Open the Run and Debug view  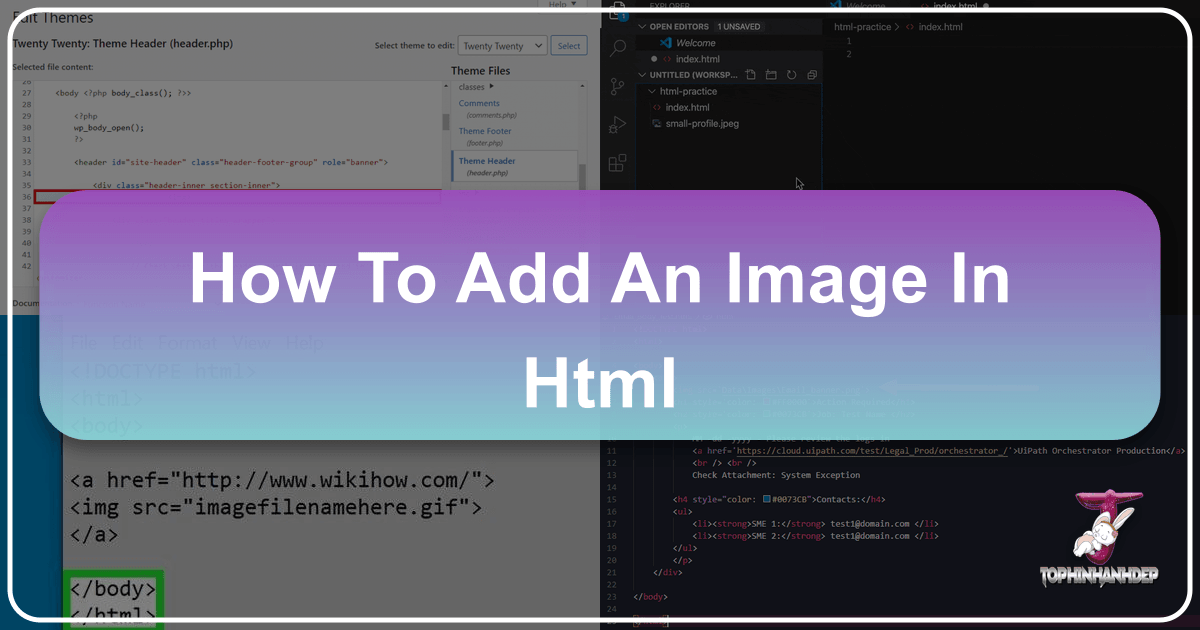pos(618,124)
